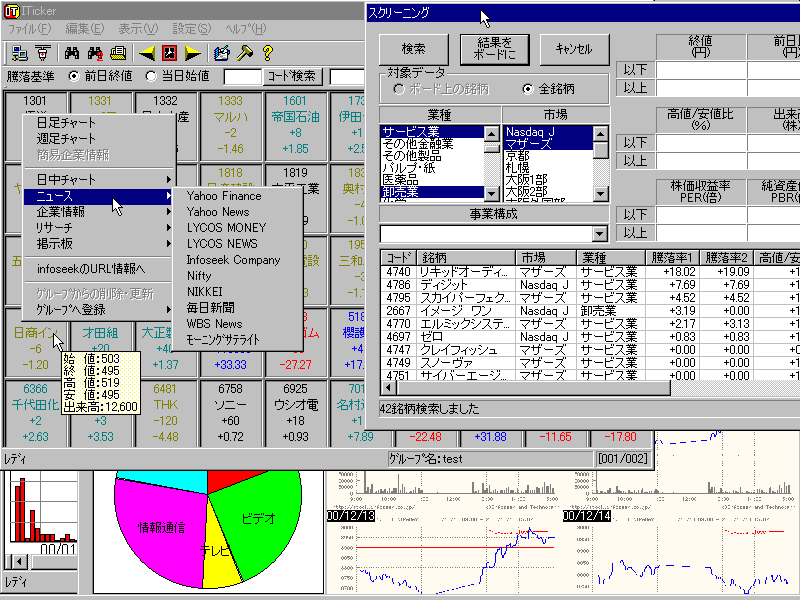Click the 市場 list scroll-up arrow

(601, 134)
